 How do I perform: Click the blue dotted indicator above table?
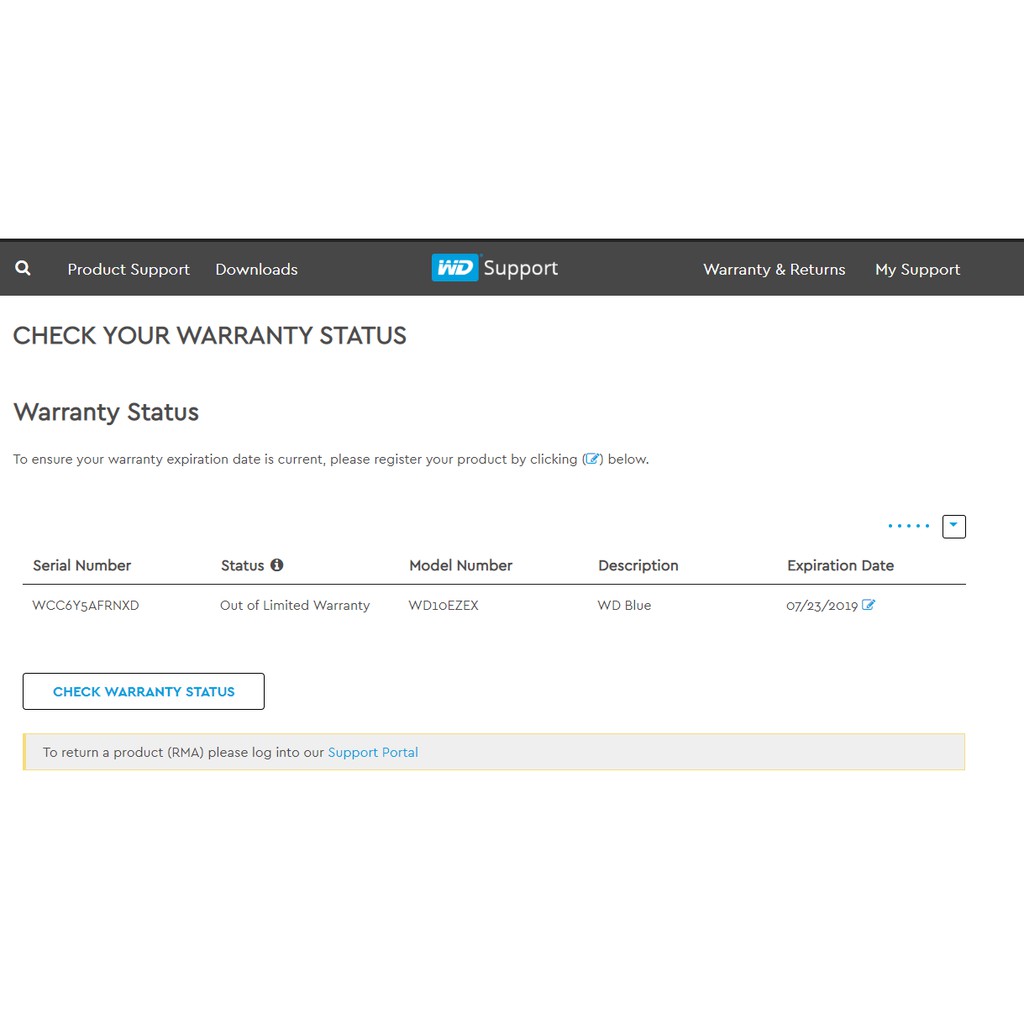(908, 526)
